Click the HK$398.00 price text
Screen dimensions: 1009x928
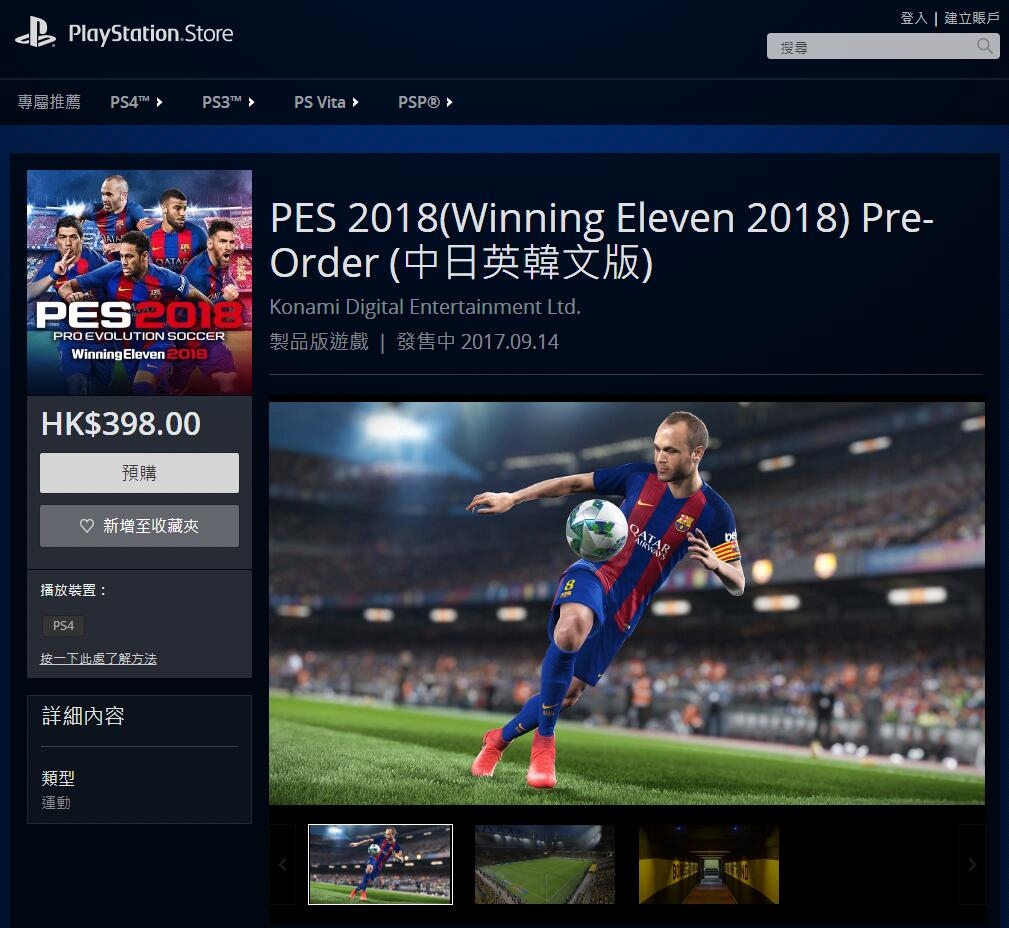click(121, 424)
